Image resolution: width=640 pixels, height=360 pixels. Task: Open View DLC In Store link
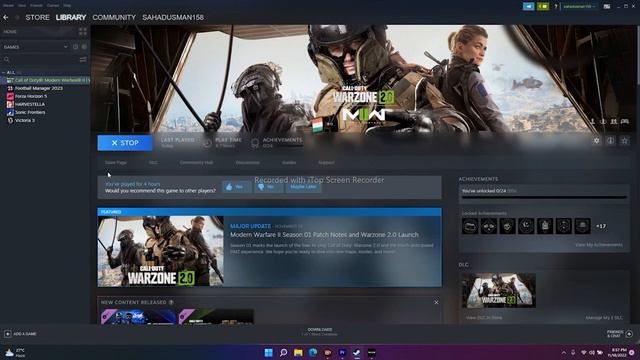484,318
